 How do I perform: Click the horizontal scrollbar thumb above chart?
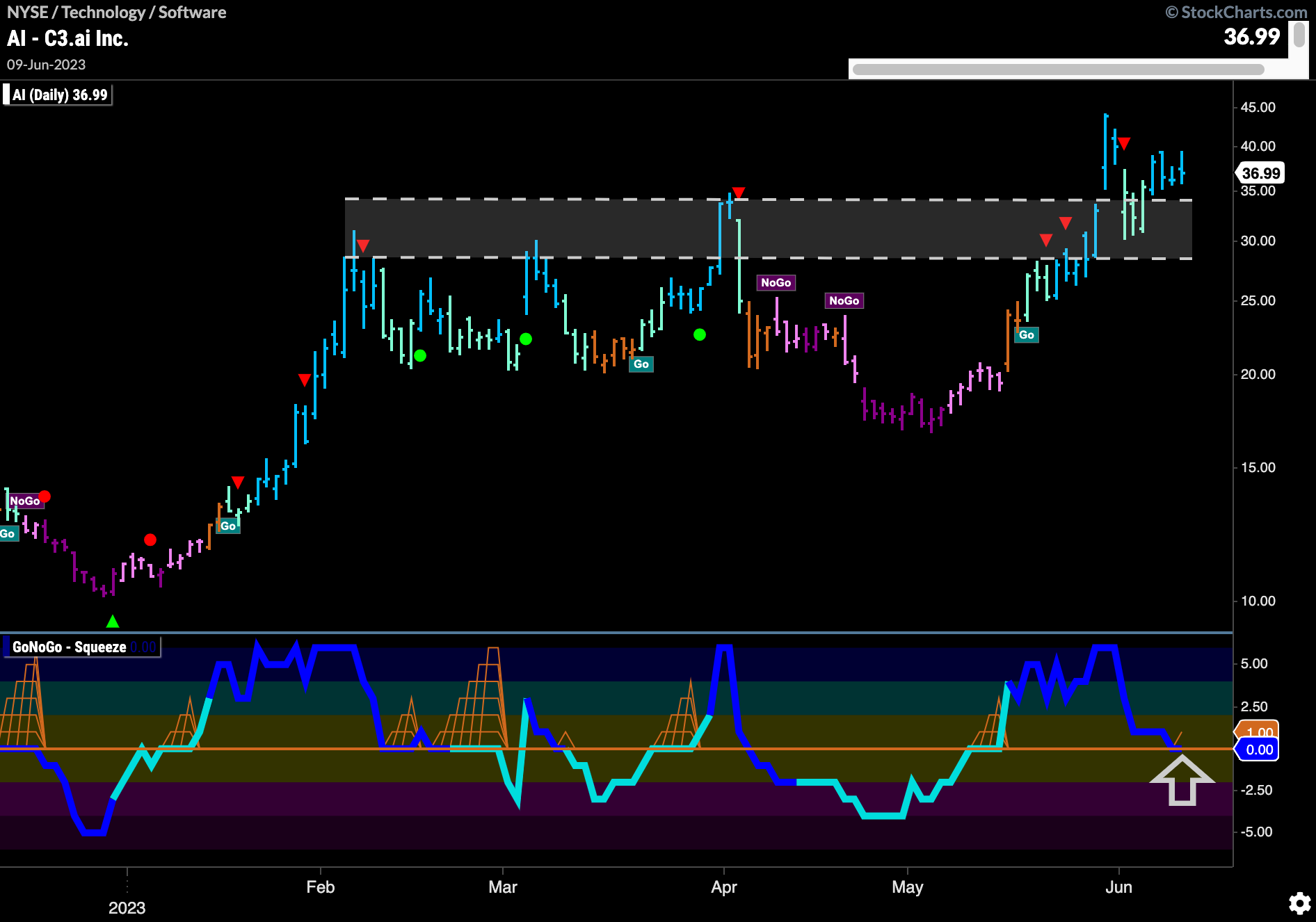(x=1058, y=70)
